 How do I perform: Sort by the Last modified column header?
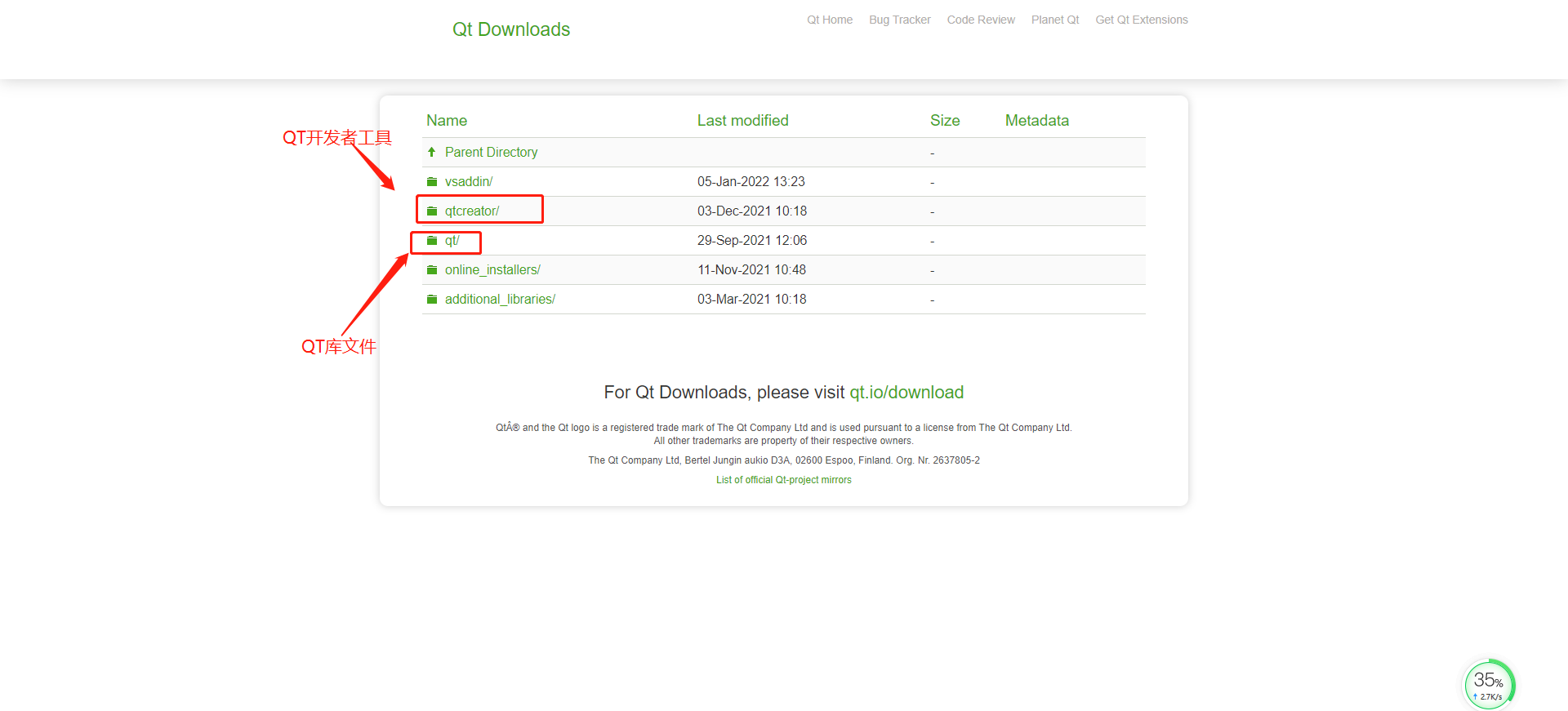pyautogui.click(x=743, y=120)
